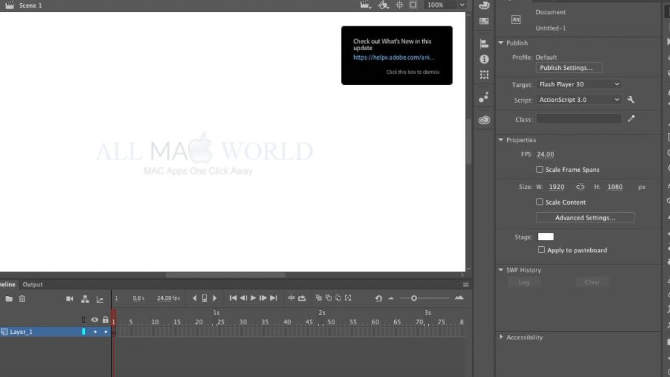Viewport: 670px width, 377px height.
Task: Lock Layer_1 using its lock dot
Action: [106, 332]
